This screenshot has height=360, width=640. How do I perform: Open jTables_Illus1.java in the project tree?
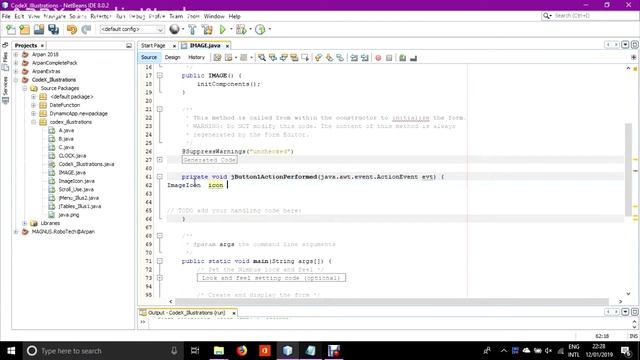80,206
